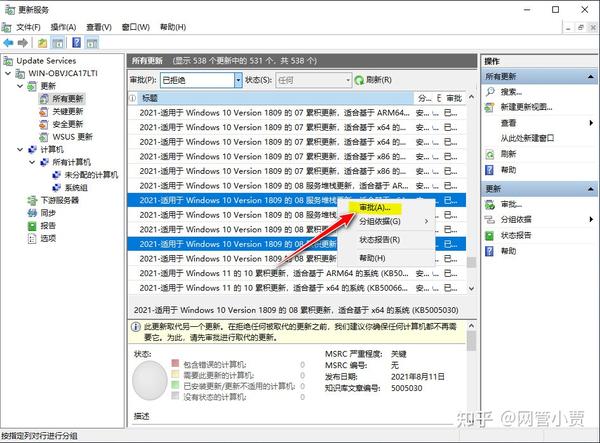Open the 查看(V) menu
Viewport: 600px width, 443px height.
(99, 27)
